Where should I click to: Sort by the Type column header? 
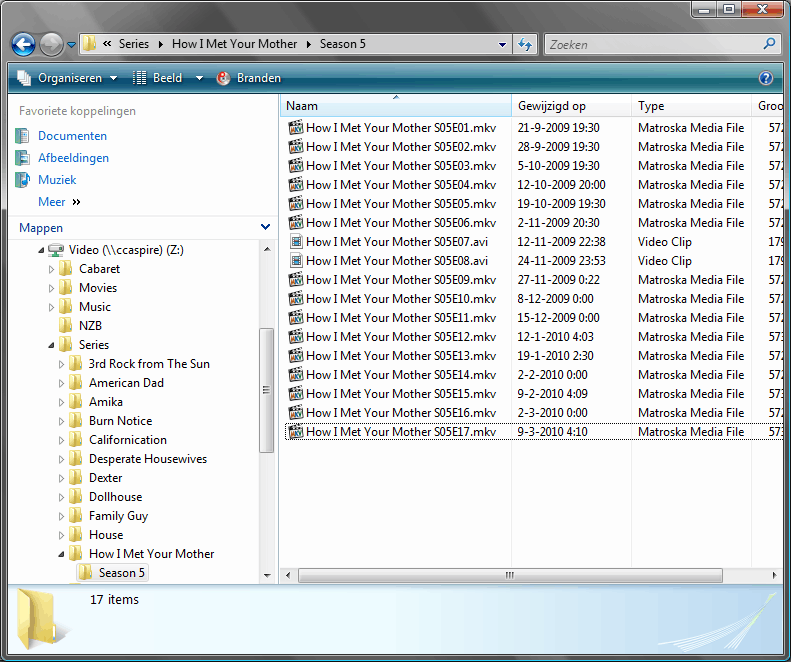coord(691,106)
